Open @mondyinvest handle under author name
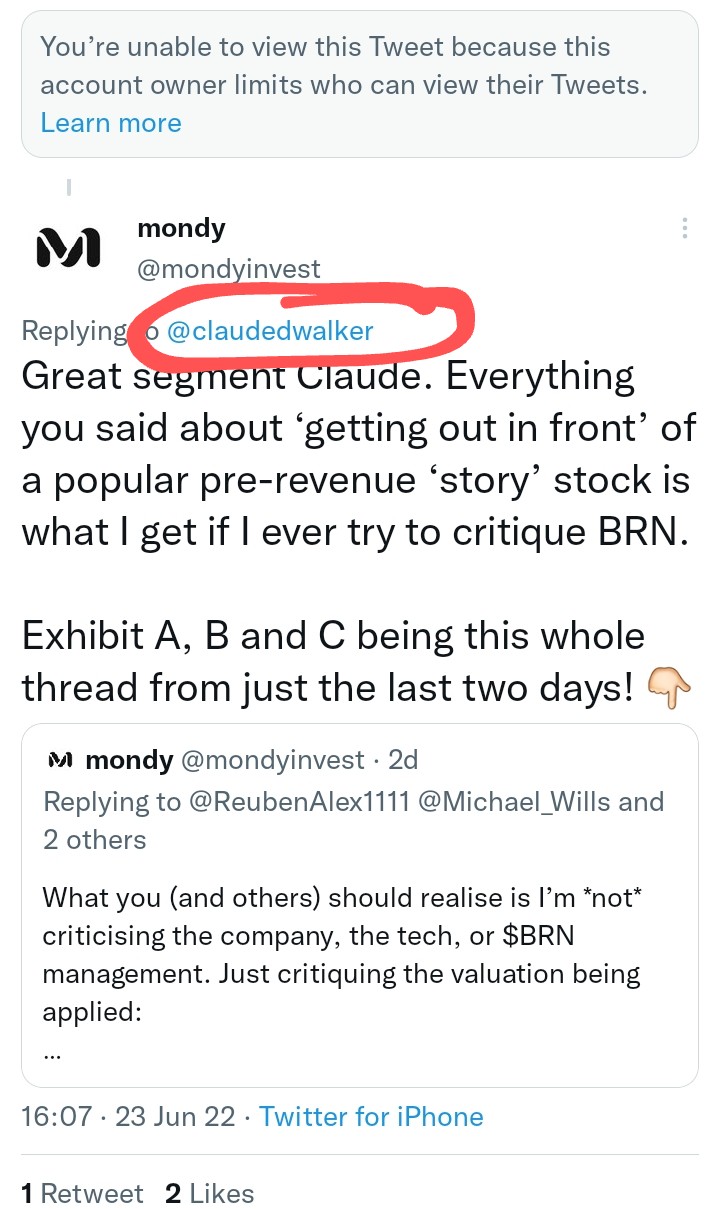720x1209 pixels. (x=229, y=268)
